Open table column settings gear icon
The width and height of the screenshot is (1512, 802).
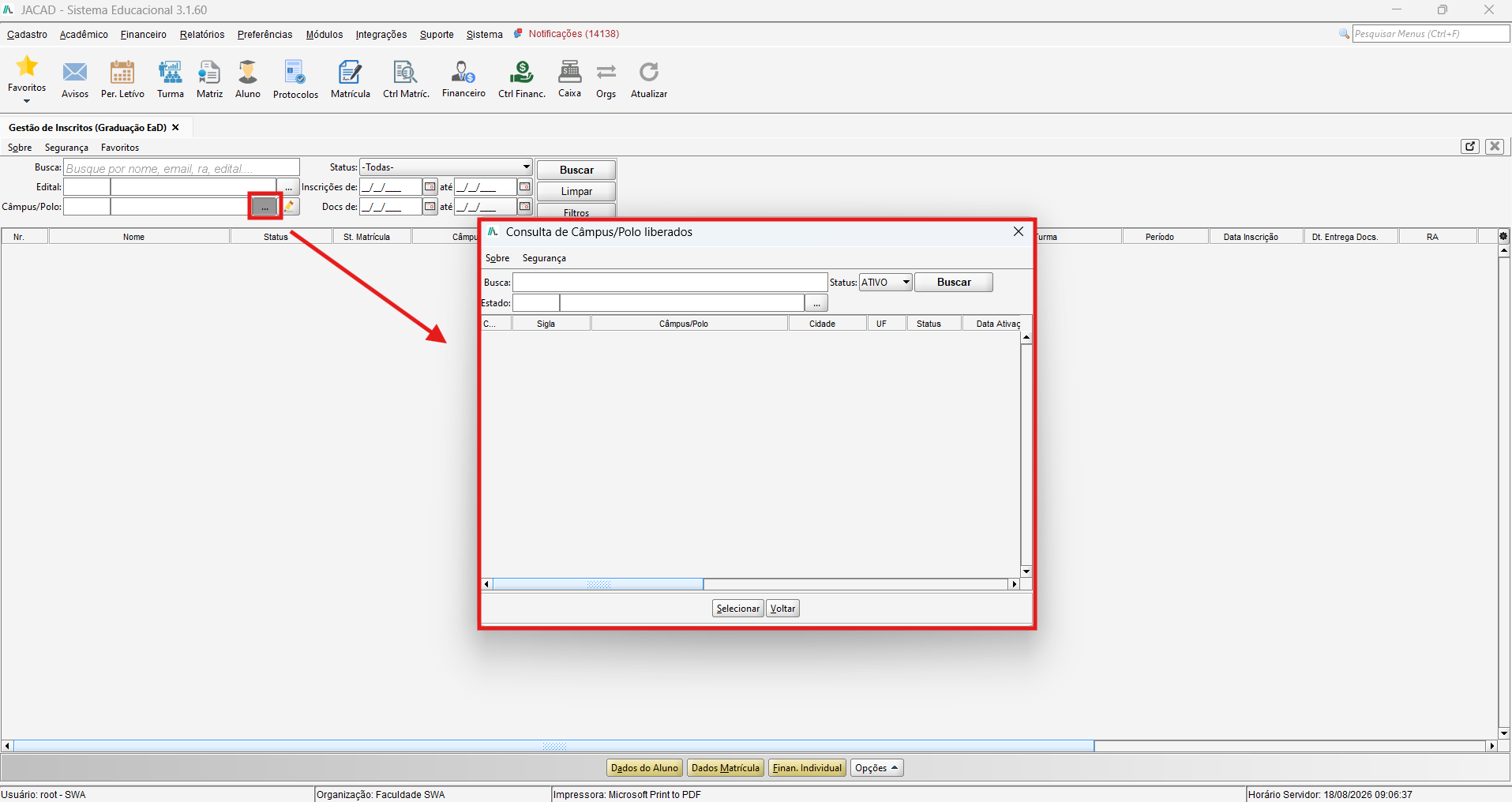pos(1503,236)
